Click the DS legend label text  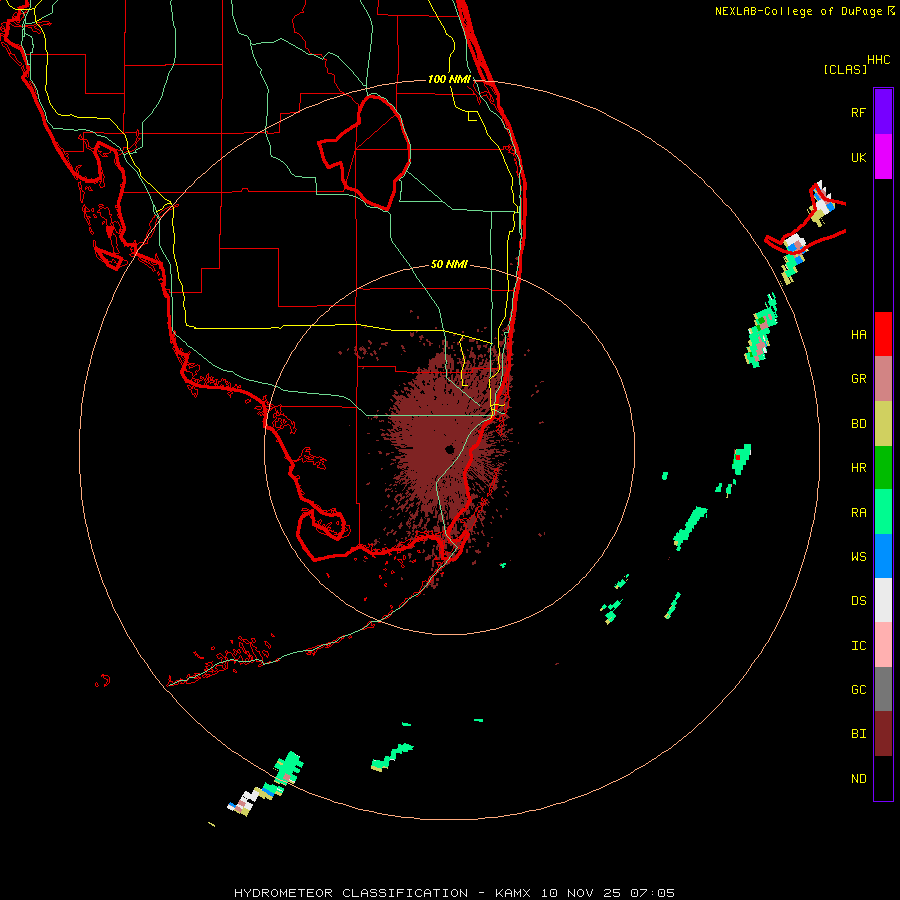858,600
